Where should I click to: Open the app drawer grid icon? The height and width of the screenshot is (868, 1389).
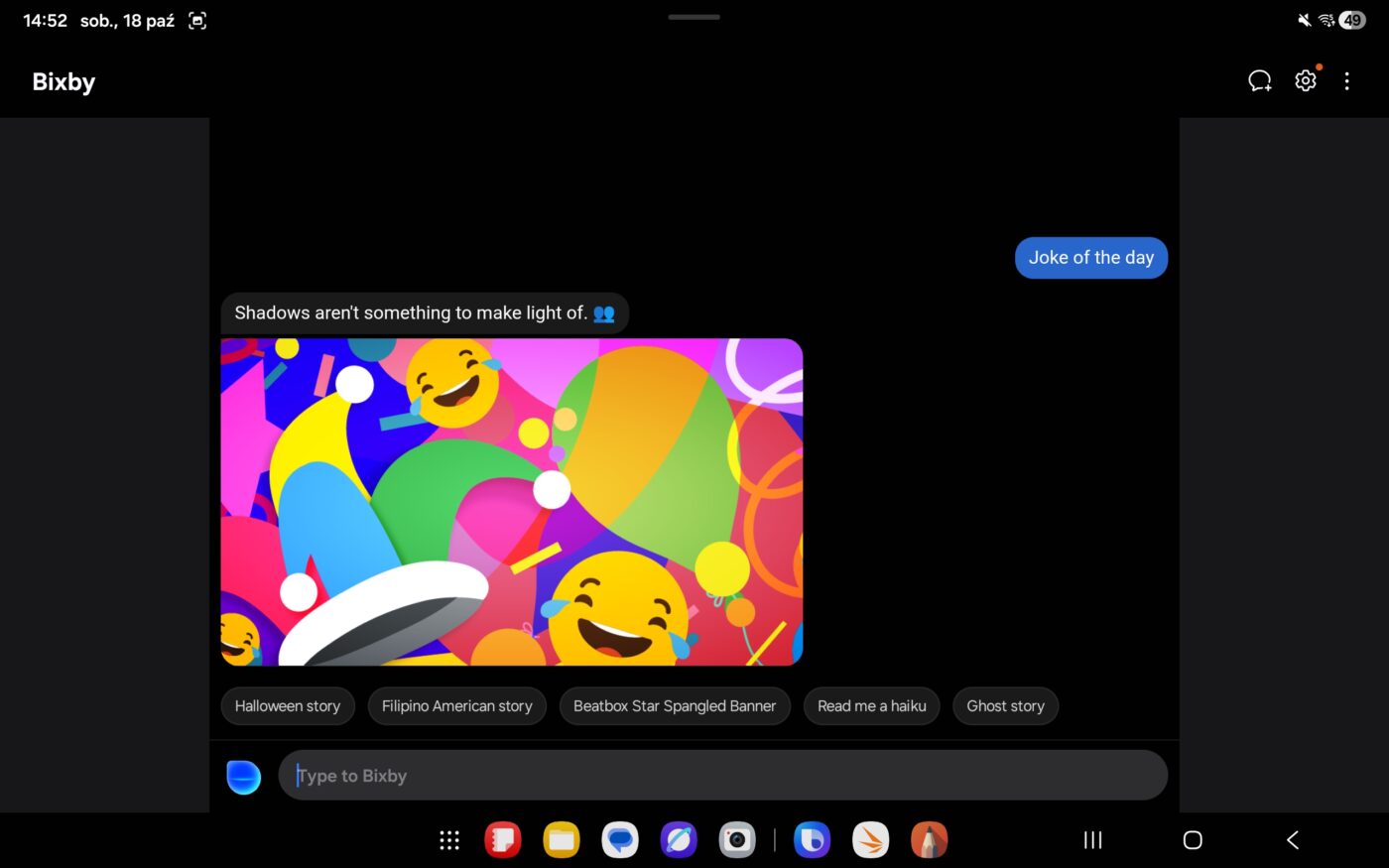tap(449, 840)
